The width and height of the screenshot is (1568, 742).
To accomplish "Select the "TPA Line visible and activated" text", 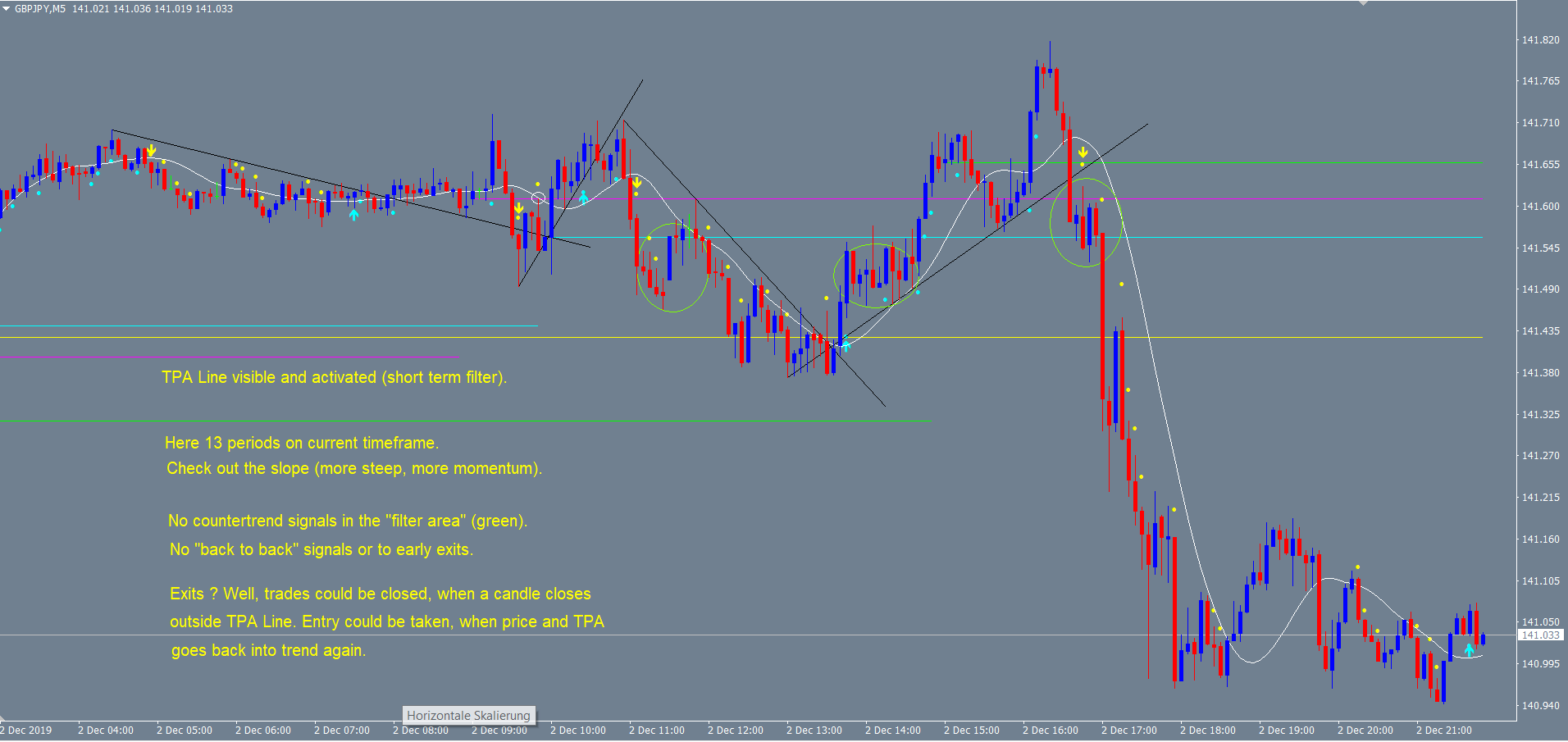I will pos(334,377).
